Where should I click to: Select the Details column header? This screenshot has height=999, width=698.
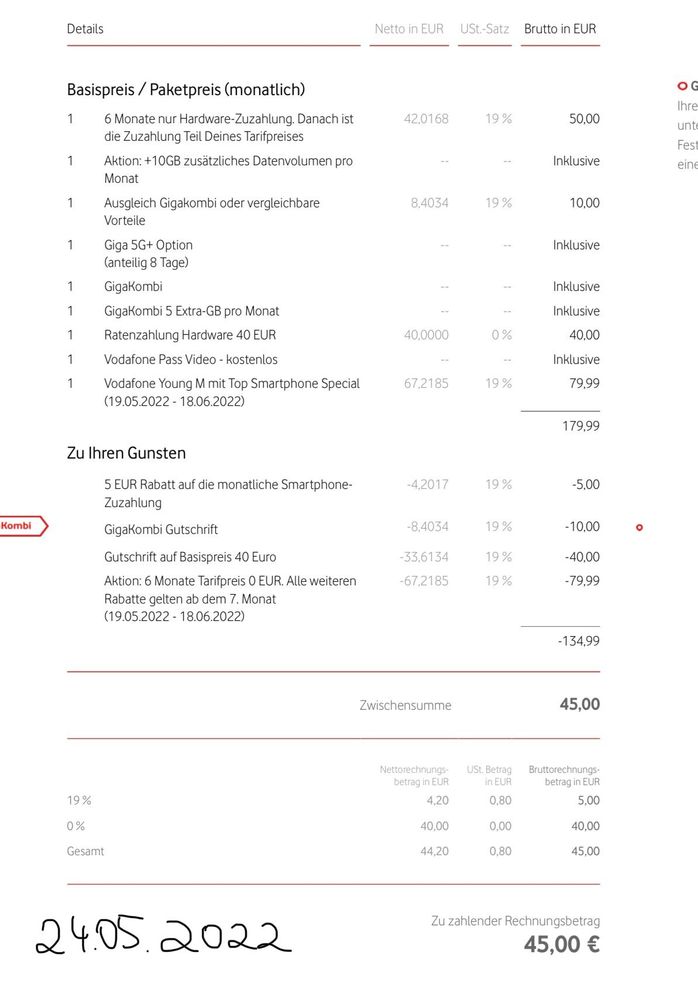(85, 29)
